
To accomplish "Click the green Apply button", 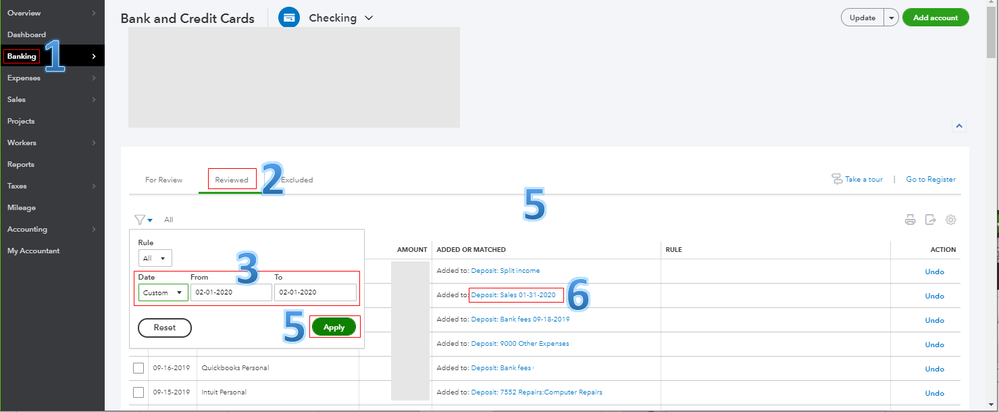I will click(334, 327).
